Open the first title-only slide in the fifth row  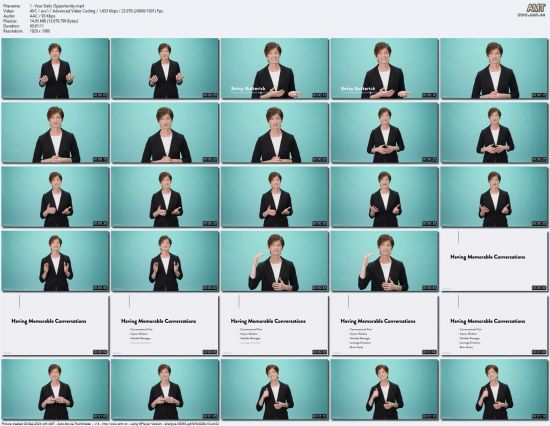click(x=55, y=325)
